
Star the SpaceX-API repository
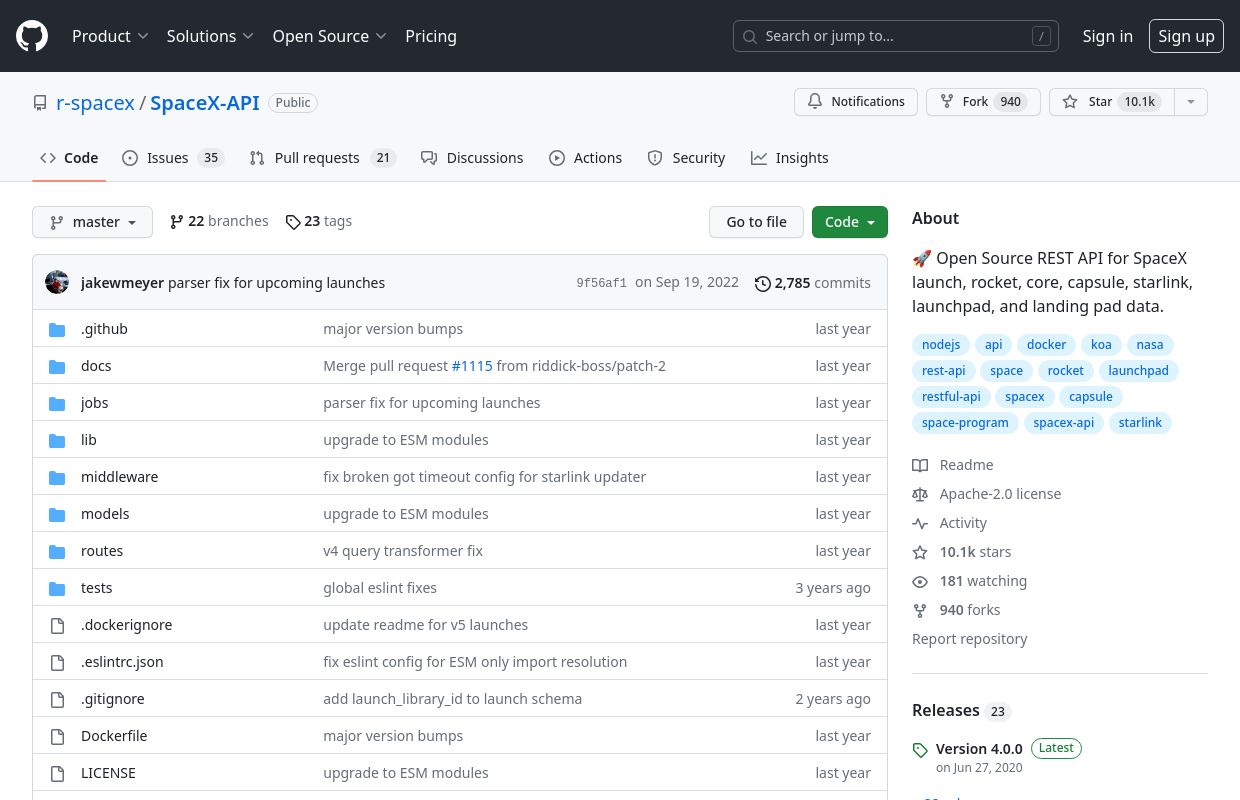click(x=1111, y=102)
